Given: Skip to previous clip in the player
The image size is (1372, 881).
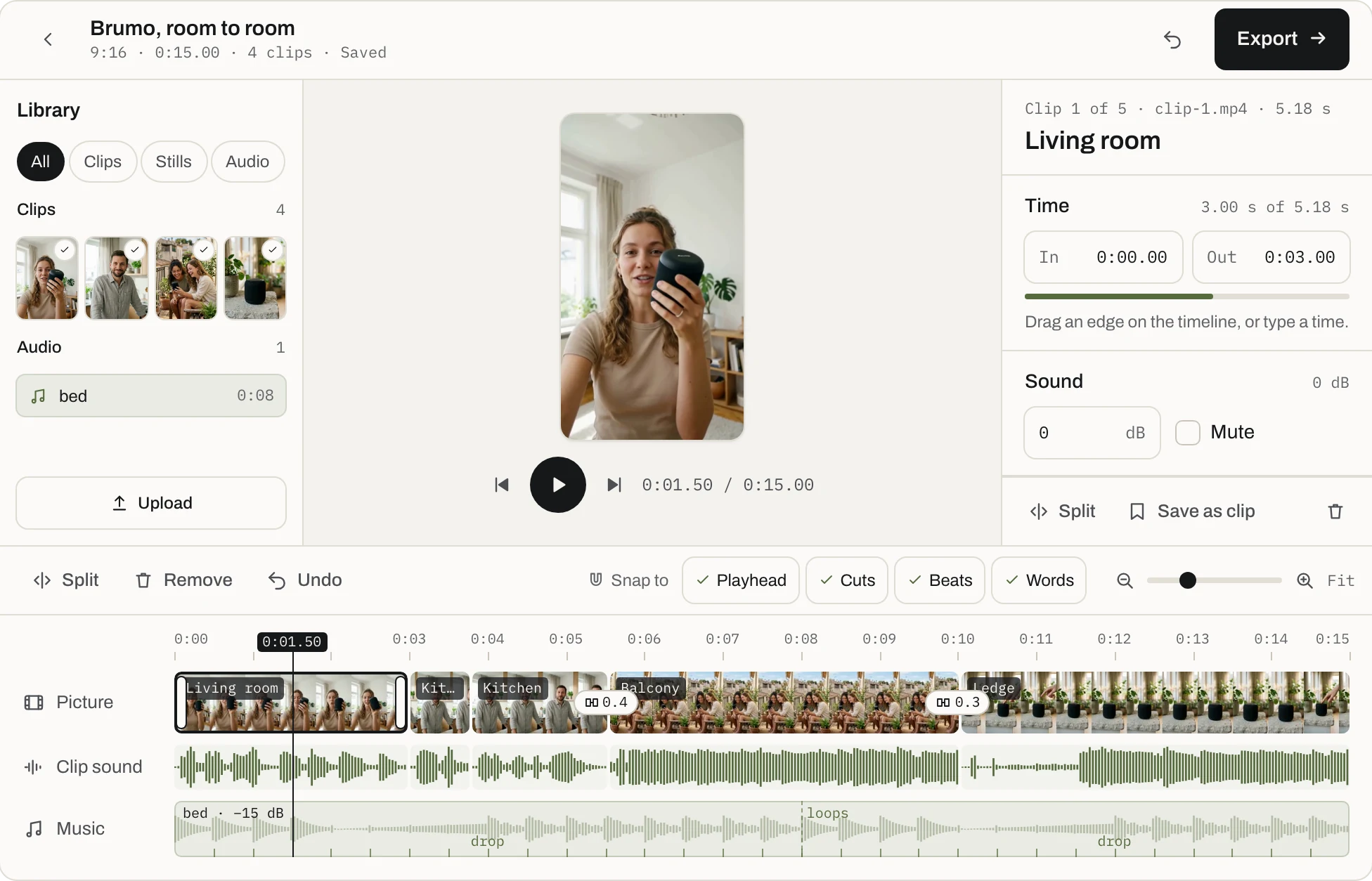Looking at the screenshot, I should click(502, 485).
